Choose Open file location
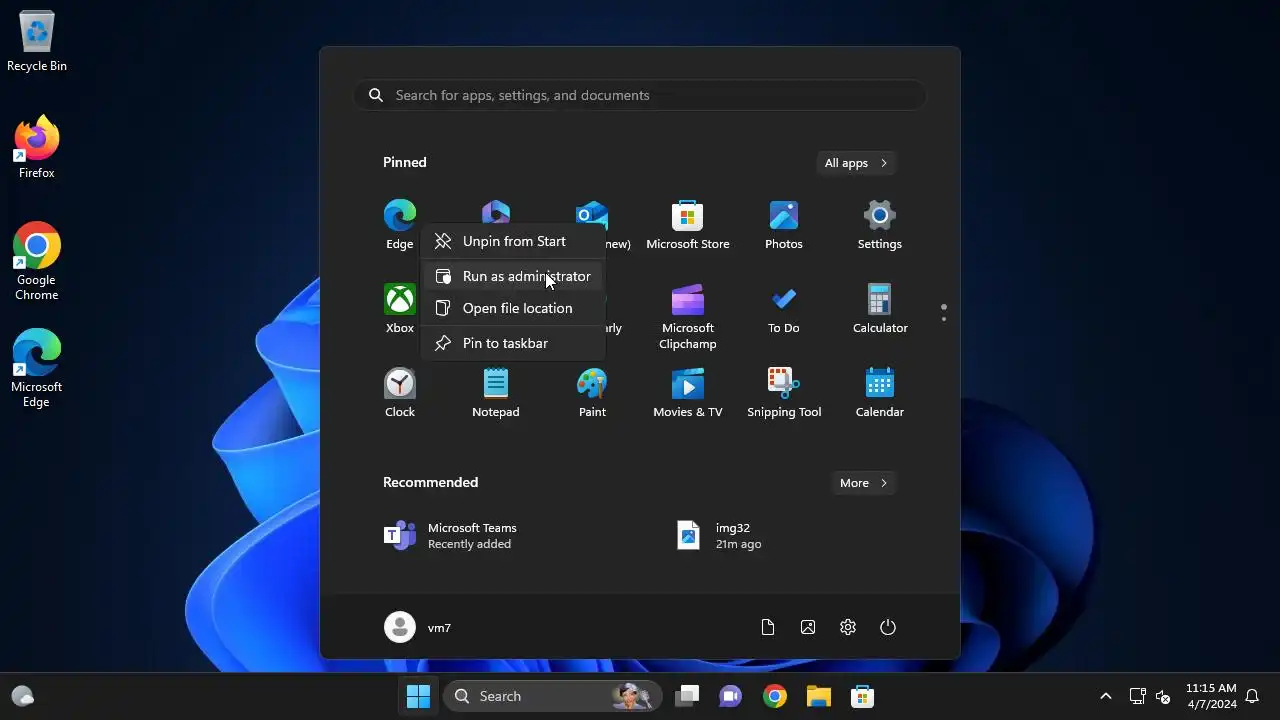 pyautogui.click(x=513, y=308)
